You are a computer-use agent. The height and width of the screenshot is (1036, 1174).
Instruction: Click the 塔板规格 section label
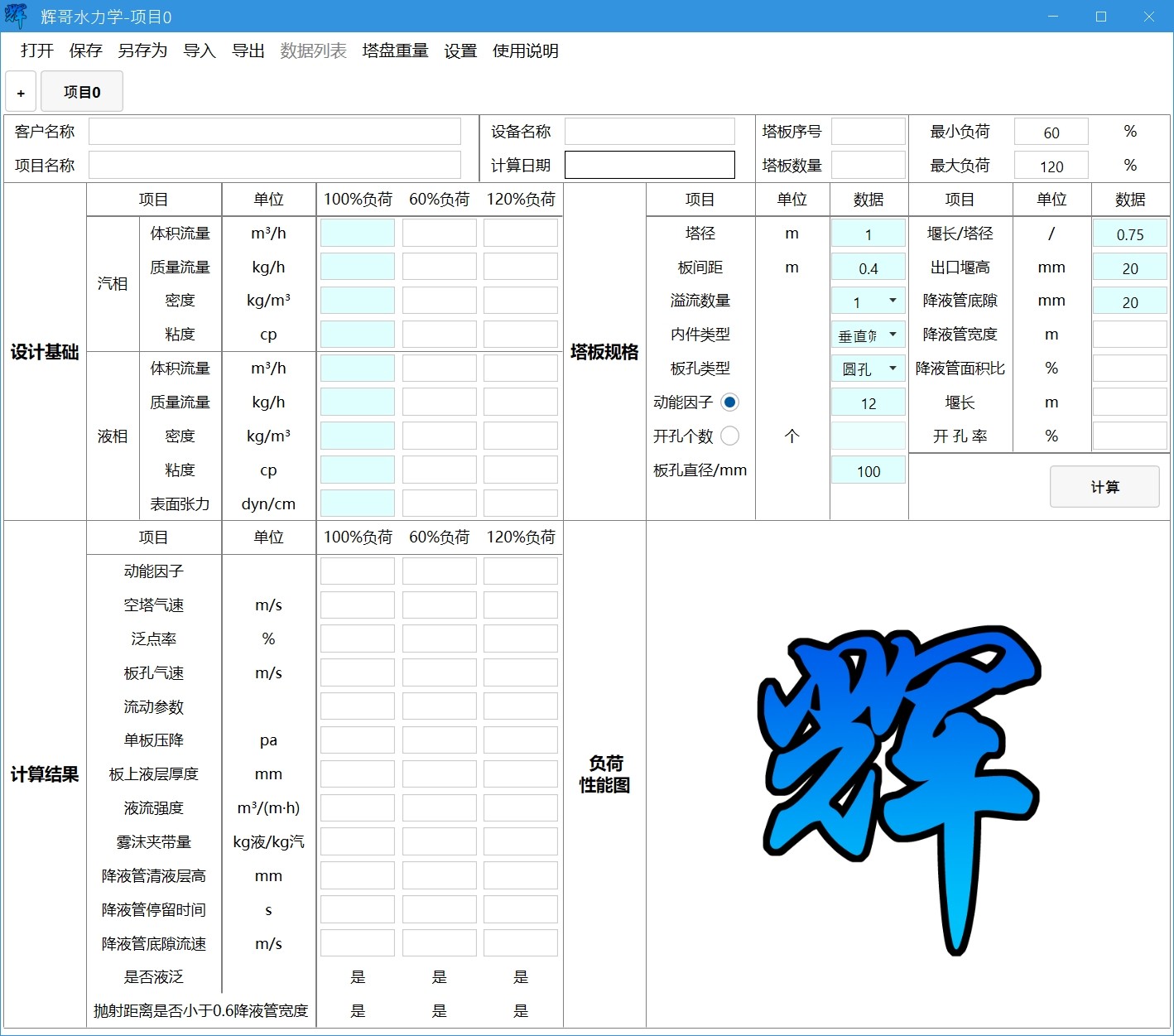(x=604, y=353)
